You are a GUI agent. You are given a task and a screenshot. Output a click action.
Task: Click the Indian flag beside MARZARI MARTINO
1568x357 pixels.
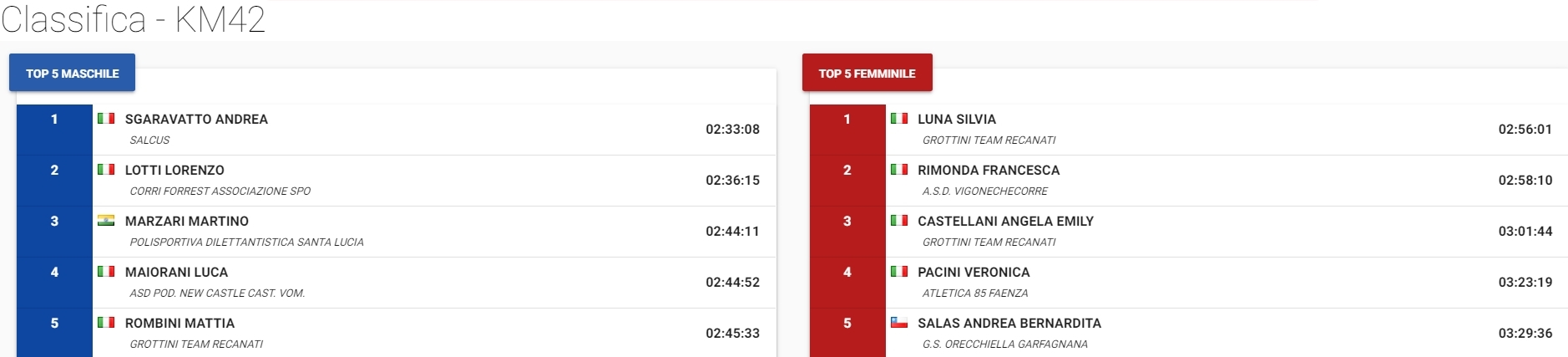pos(106,221)
